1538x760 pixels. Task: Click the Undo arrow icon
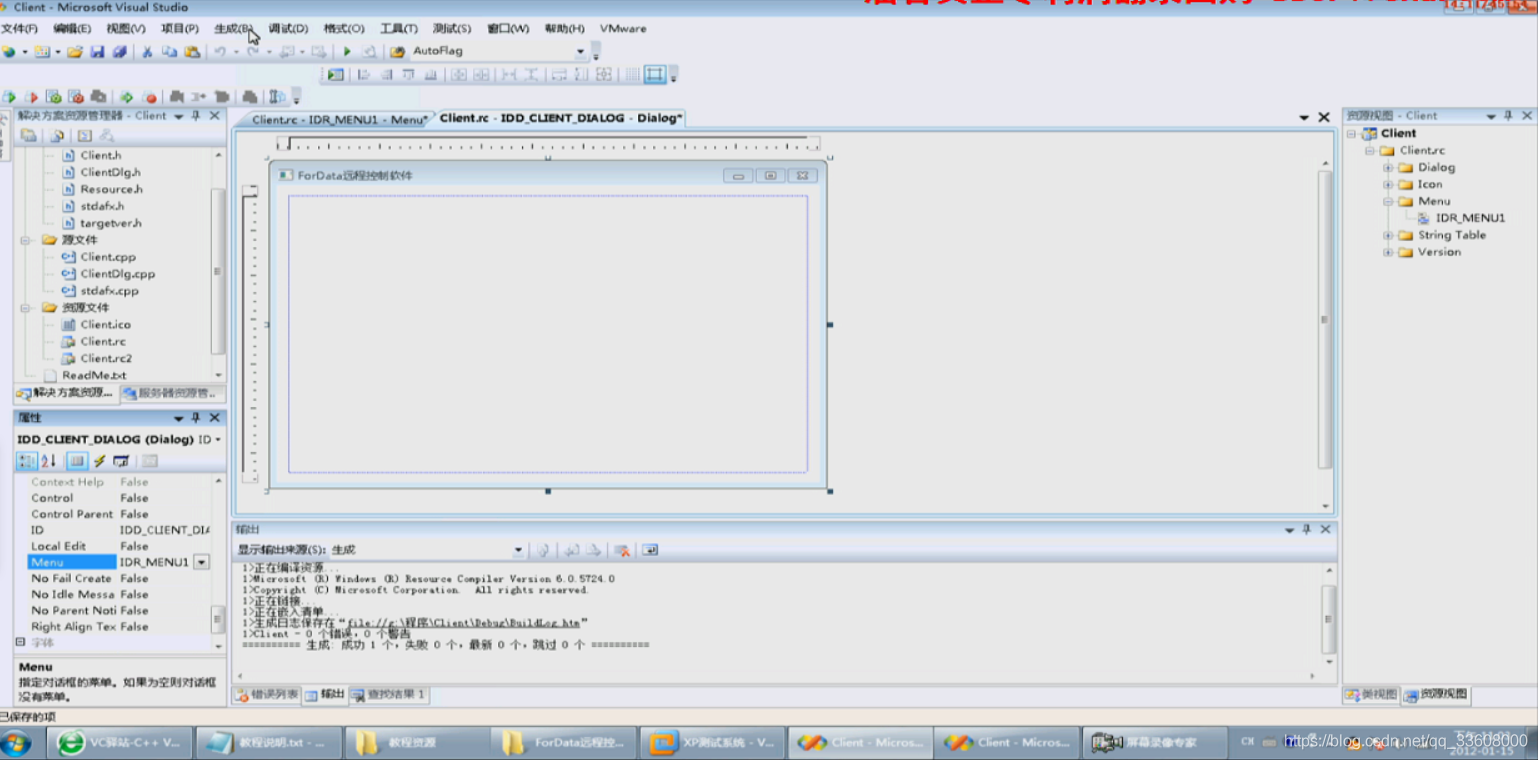coord(219,51)
